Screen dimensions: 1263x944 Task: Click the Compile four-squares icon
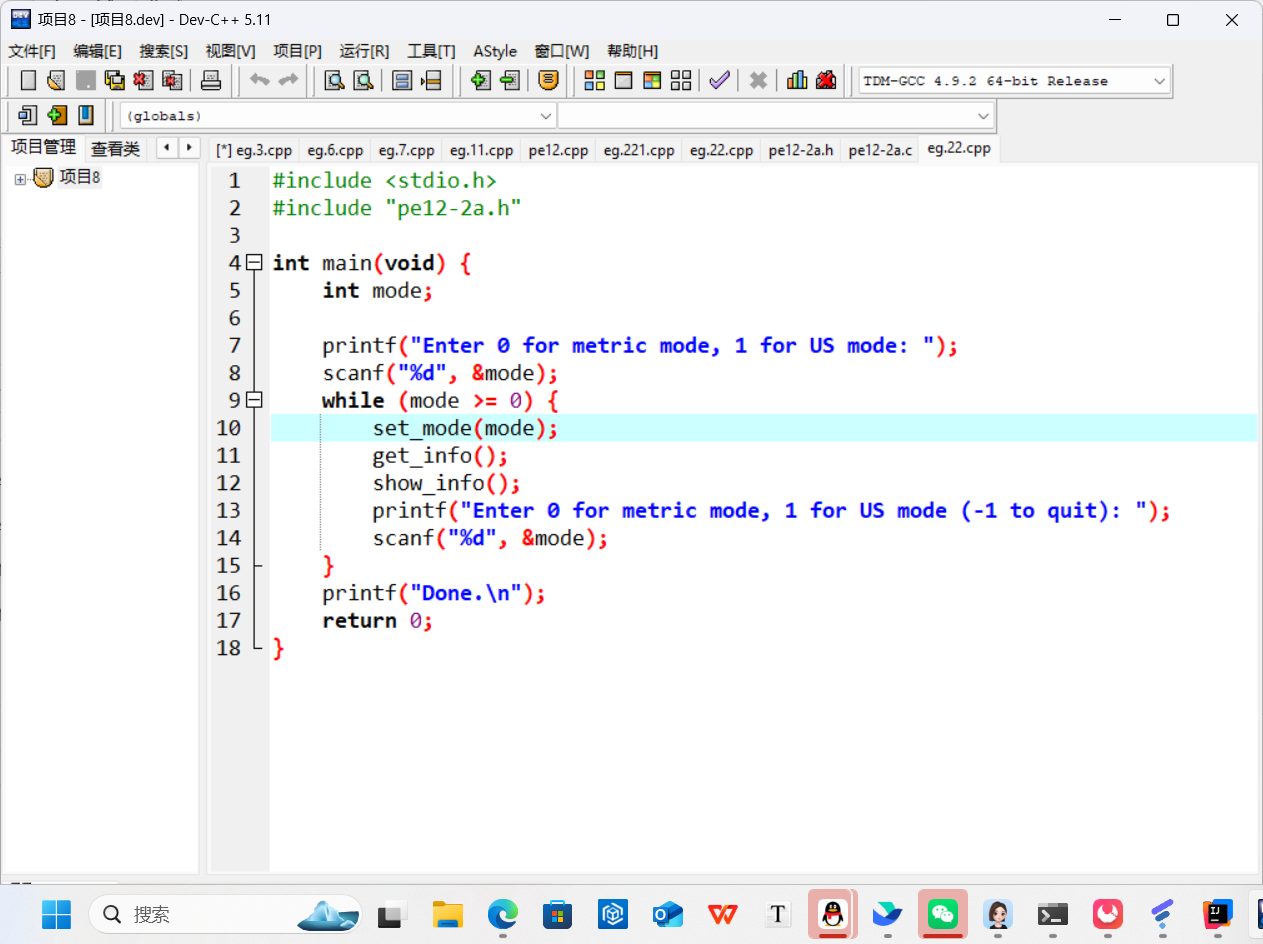[595, 81]
